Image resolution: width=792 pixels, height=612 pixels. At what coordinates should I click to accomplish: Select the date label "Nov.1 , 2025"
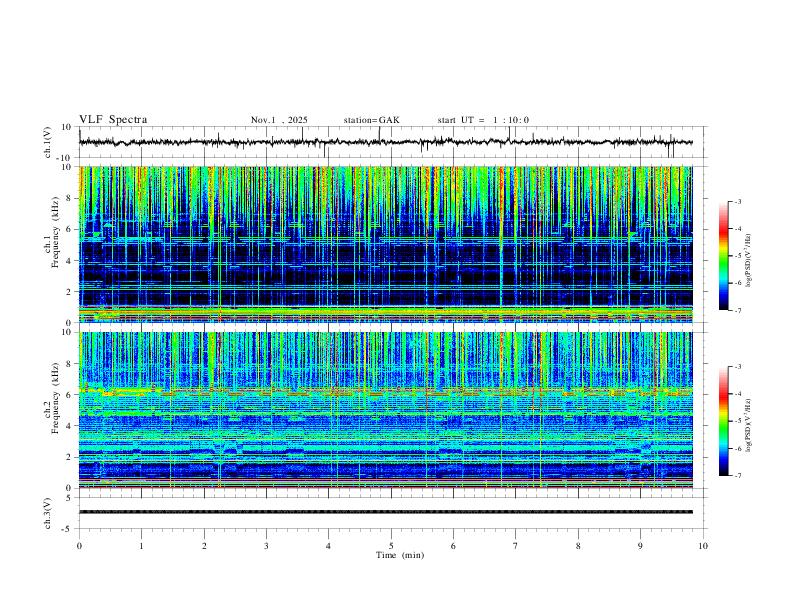(x=279, y=120)
